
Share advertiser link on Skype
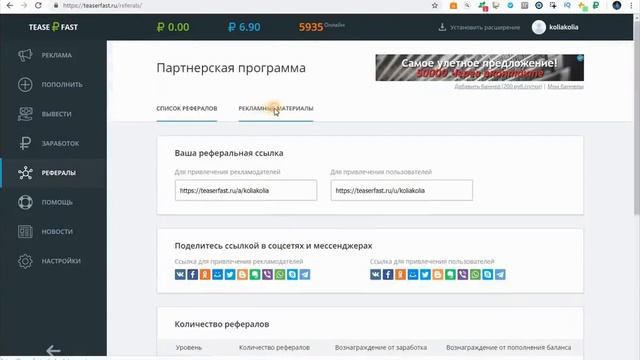292,274
